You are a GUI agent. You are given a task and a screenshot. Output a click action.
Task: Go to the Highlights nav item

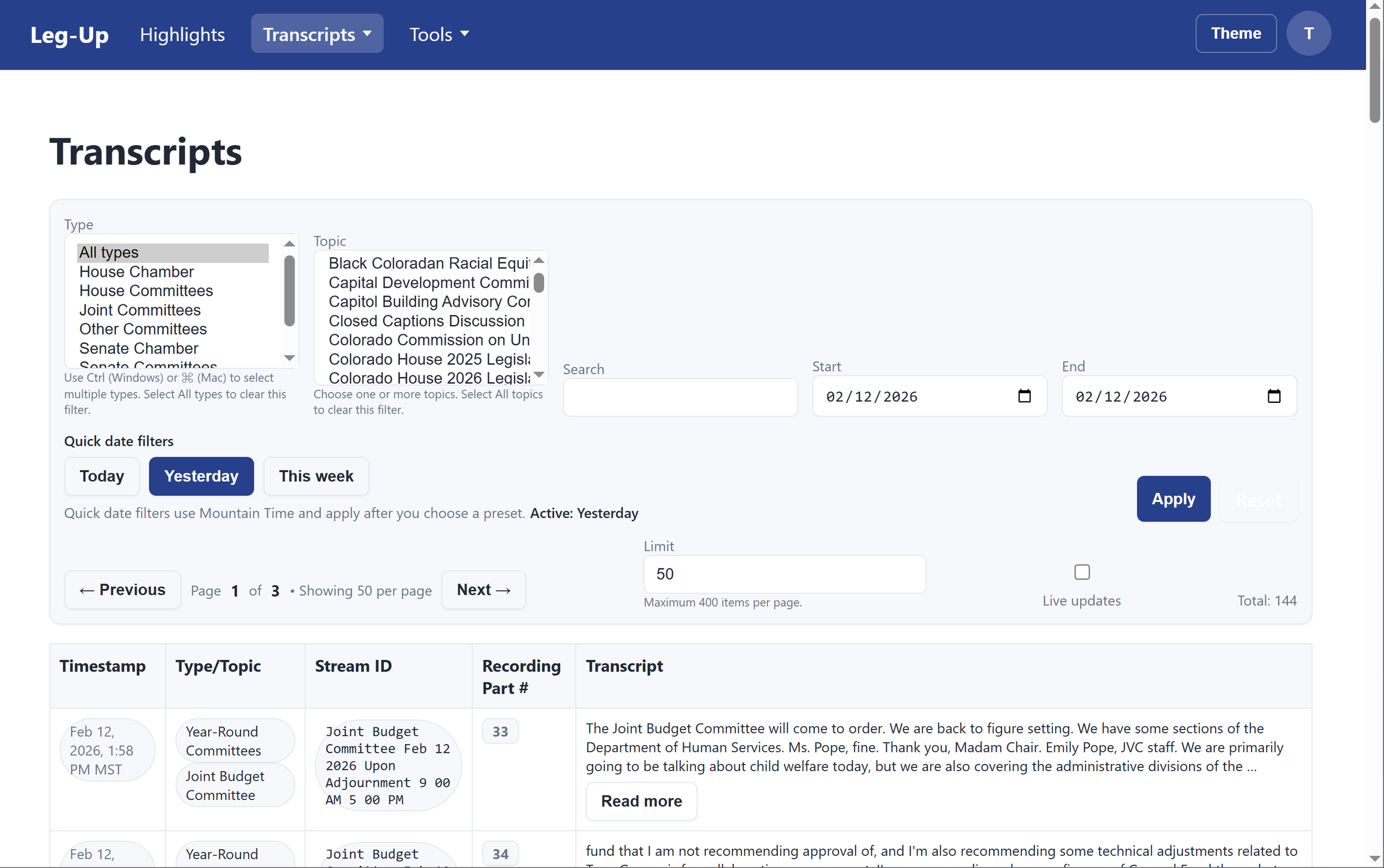[x=182, y=34]
